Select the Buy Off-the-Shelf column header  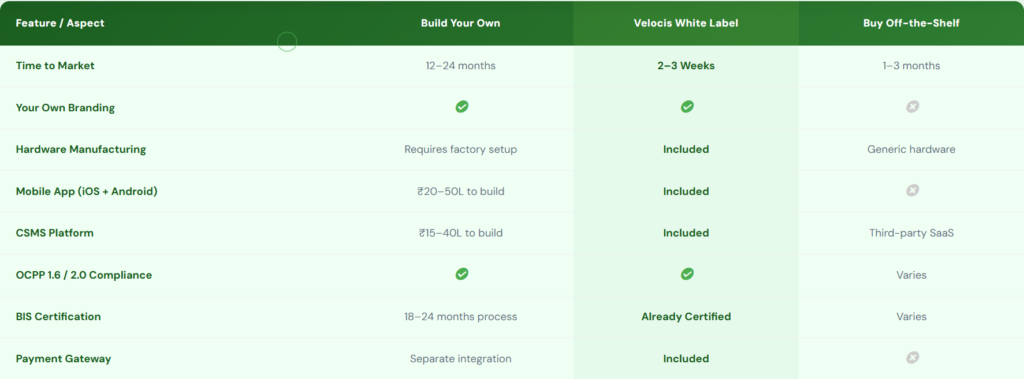(x=911, y=23)
